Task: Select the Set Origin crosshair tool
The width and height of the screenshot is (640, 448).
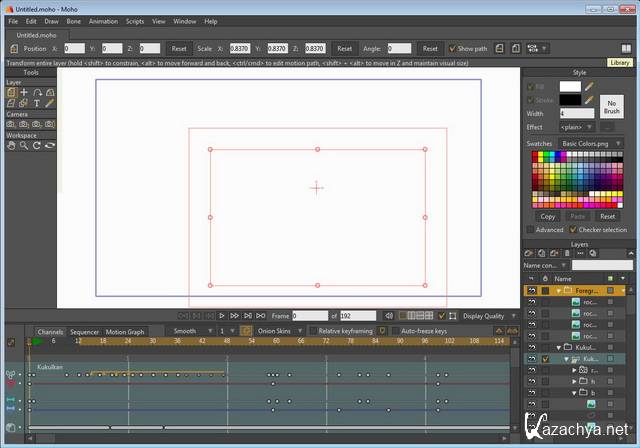Action: (x=24, y=92)
